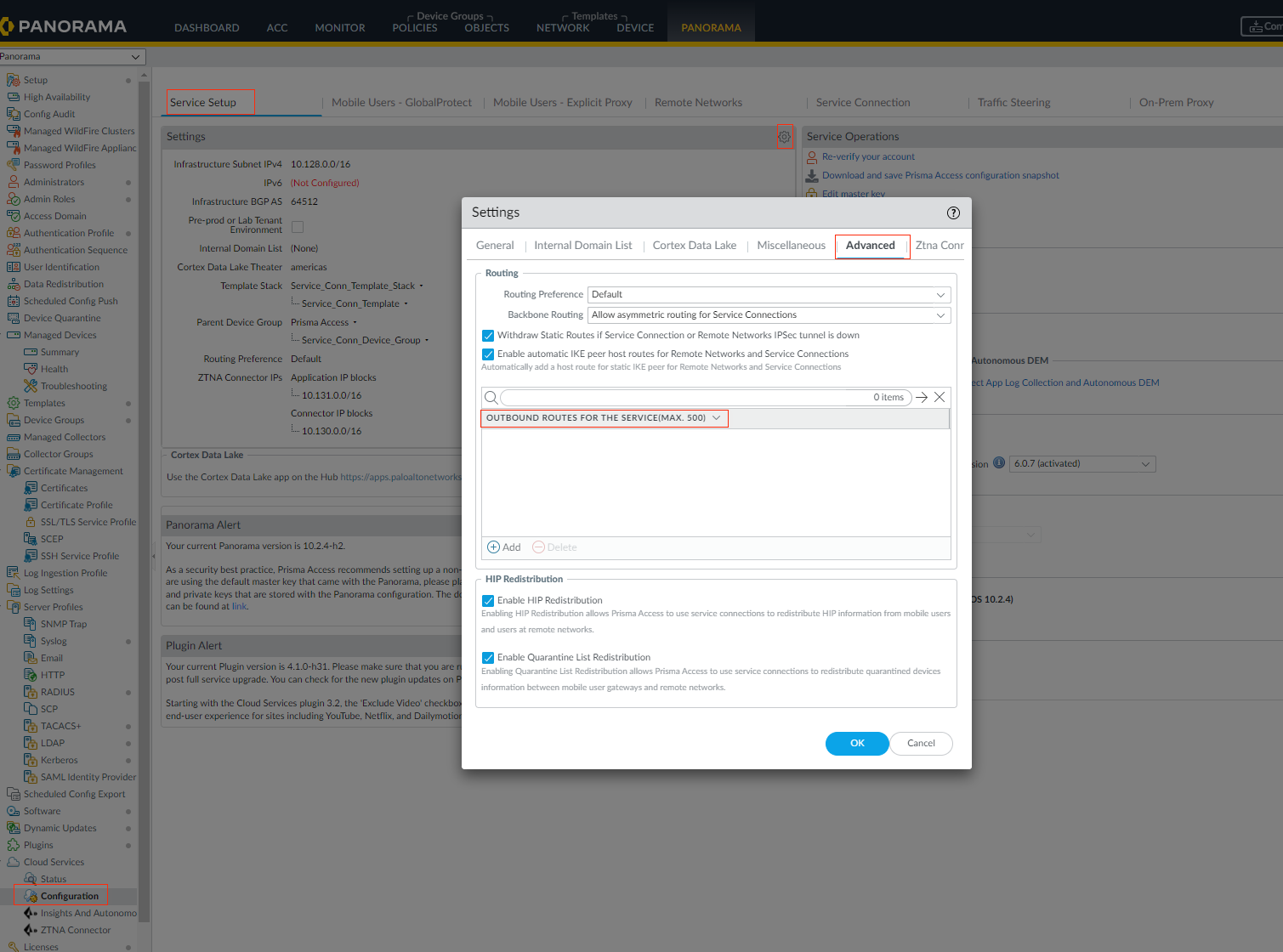The image size is (1283, 952).
Task: Click the download Prisma Access snapshot icon
Action: 811,175
